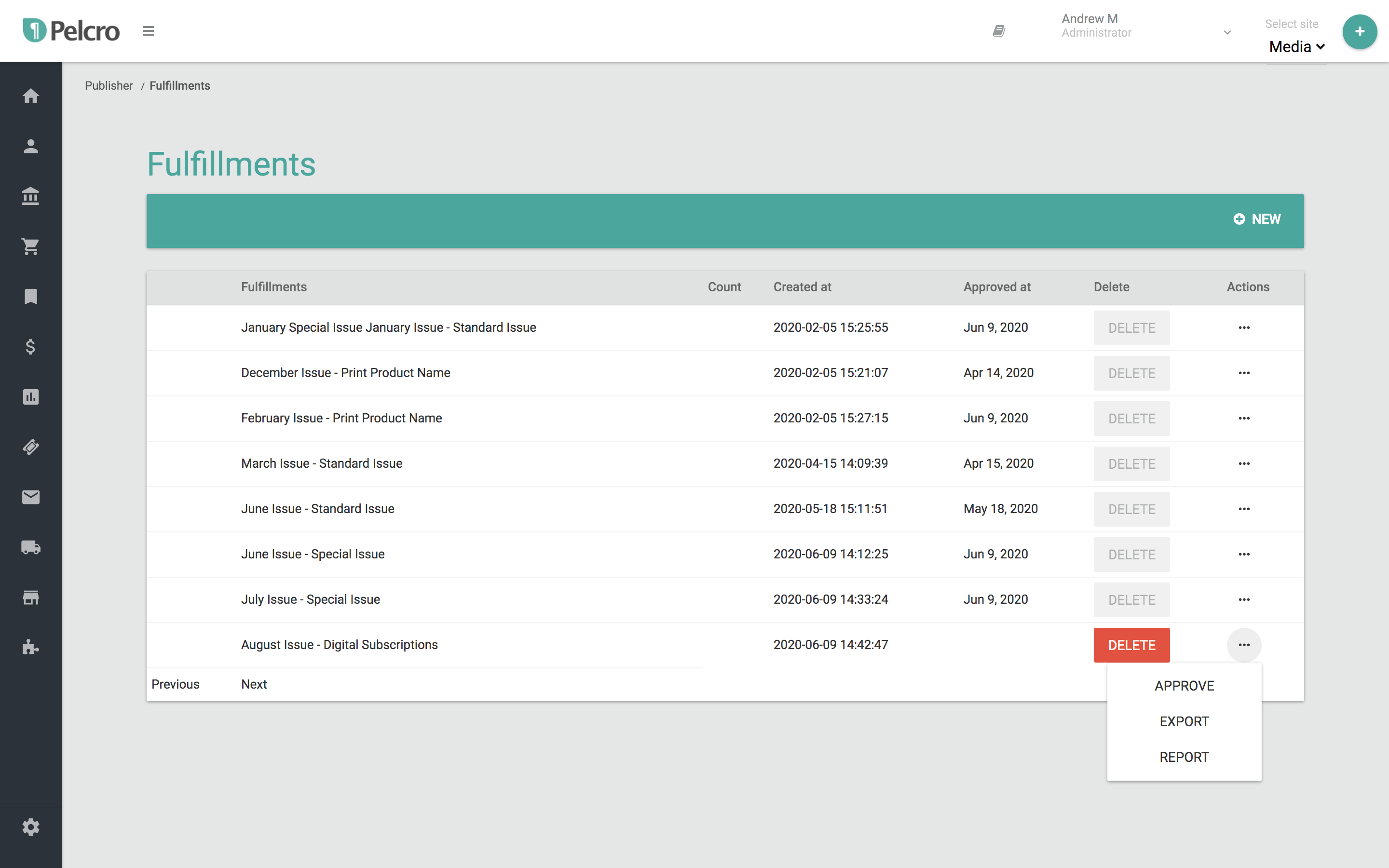1389x868 pixels.
Task: Open the puzzle piece integrations icon
Action: (x=31, y=648)
